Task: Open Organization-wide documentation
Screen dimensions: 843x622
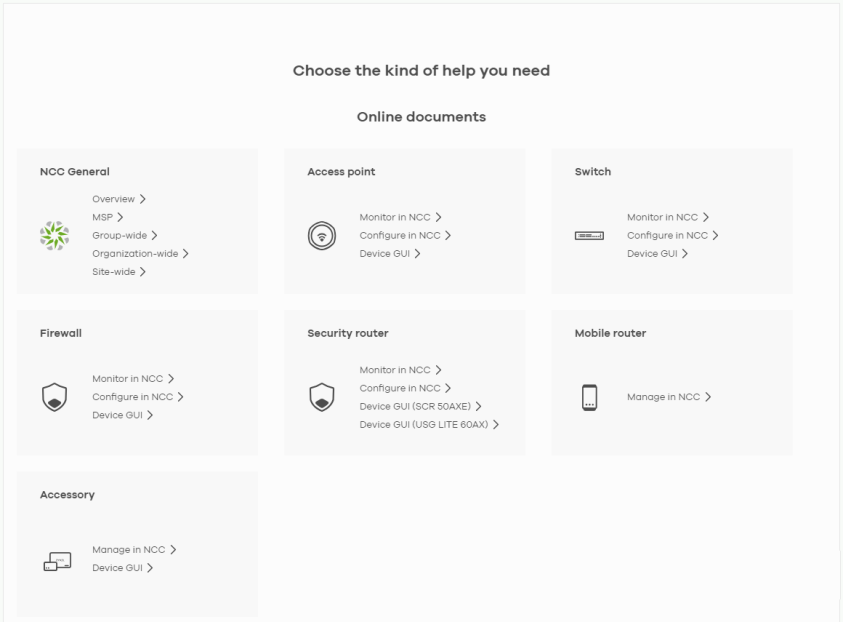Action: 140,253
